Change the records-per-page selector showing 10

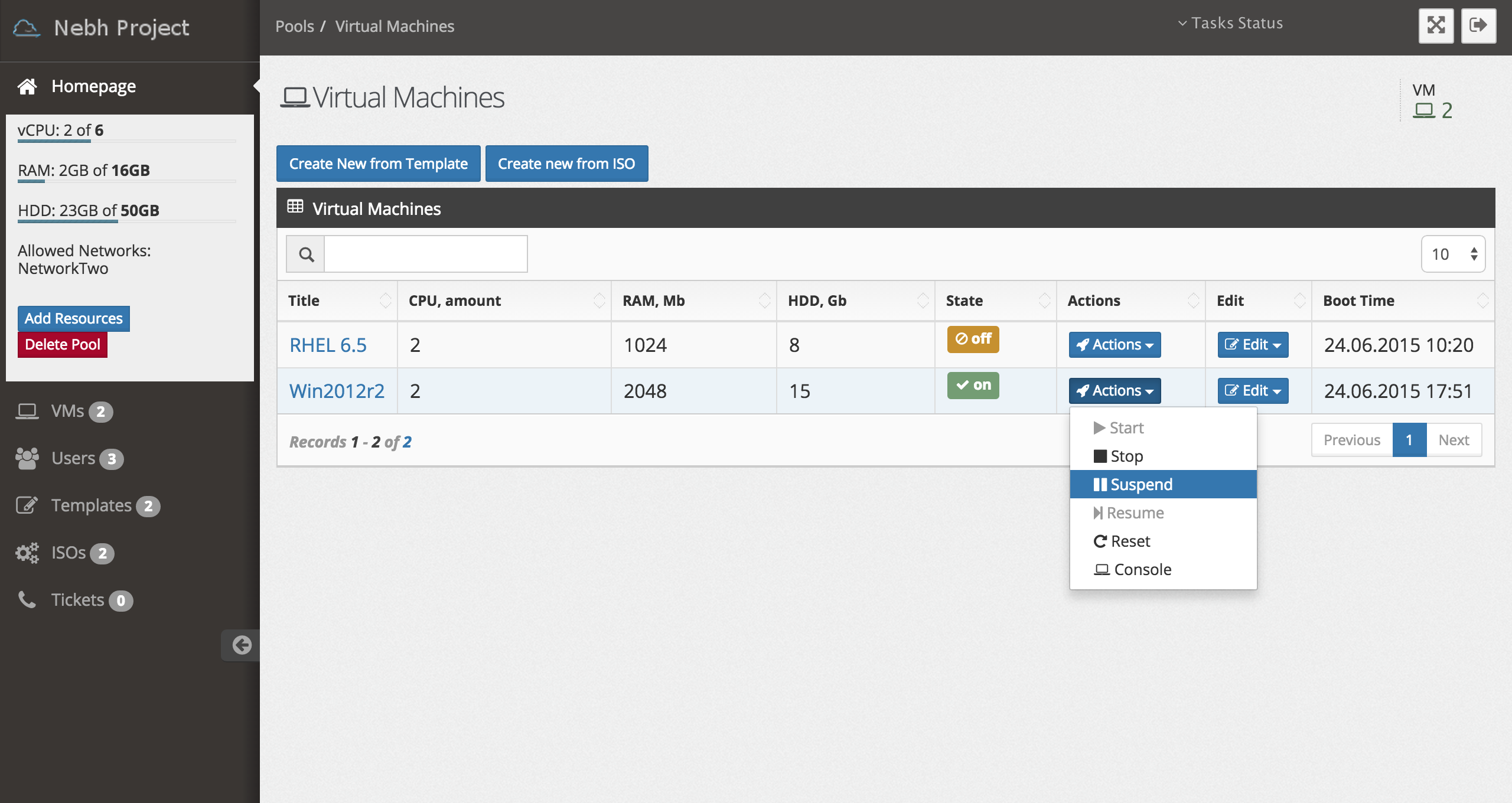click(1453, 254)
